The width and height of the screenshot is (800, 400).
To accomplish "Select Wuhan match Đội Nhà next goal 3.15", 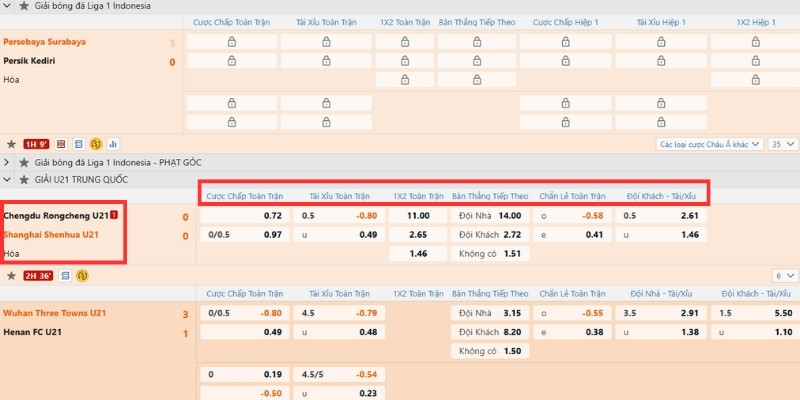I will (490, 313).
